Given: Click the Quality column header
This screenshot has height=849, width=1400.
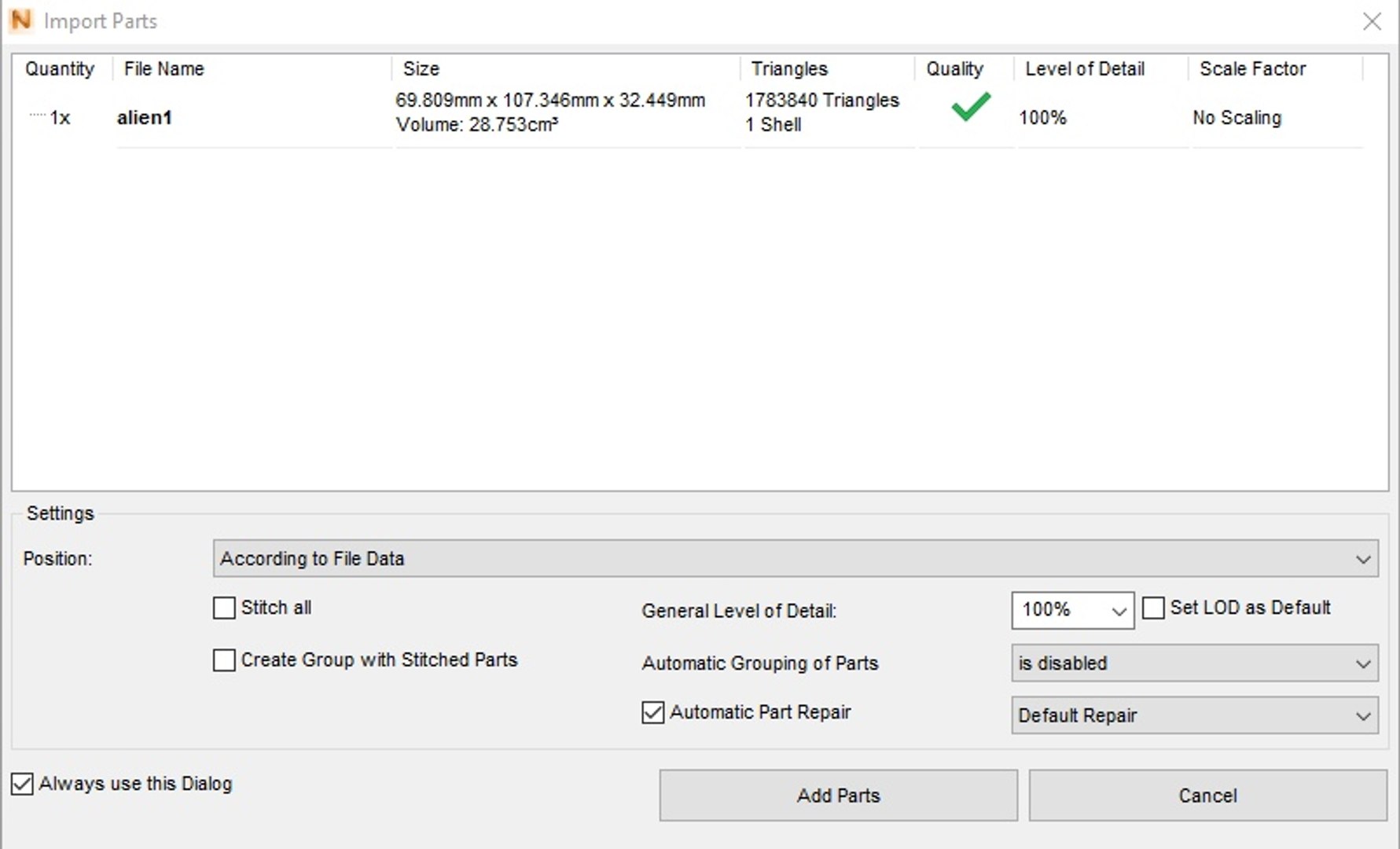Looking at the screenshot, I should [x=955, y=69].
